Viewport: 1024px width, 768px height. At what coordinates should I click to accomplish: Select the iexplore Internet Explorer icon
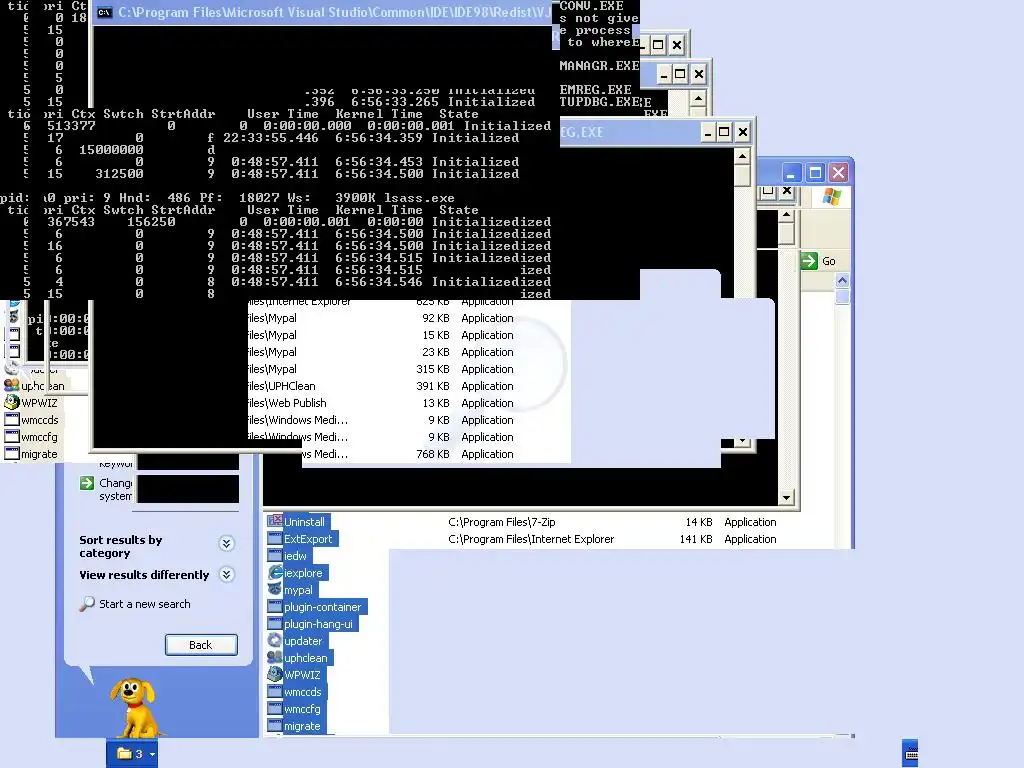(x=275, y=572)
